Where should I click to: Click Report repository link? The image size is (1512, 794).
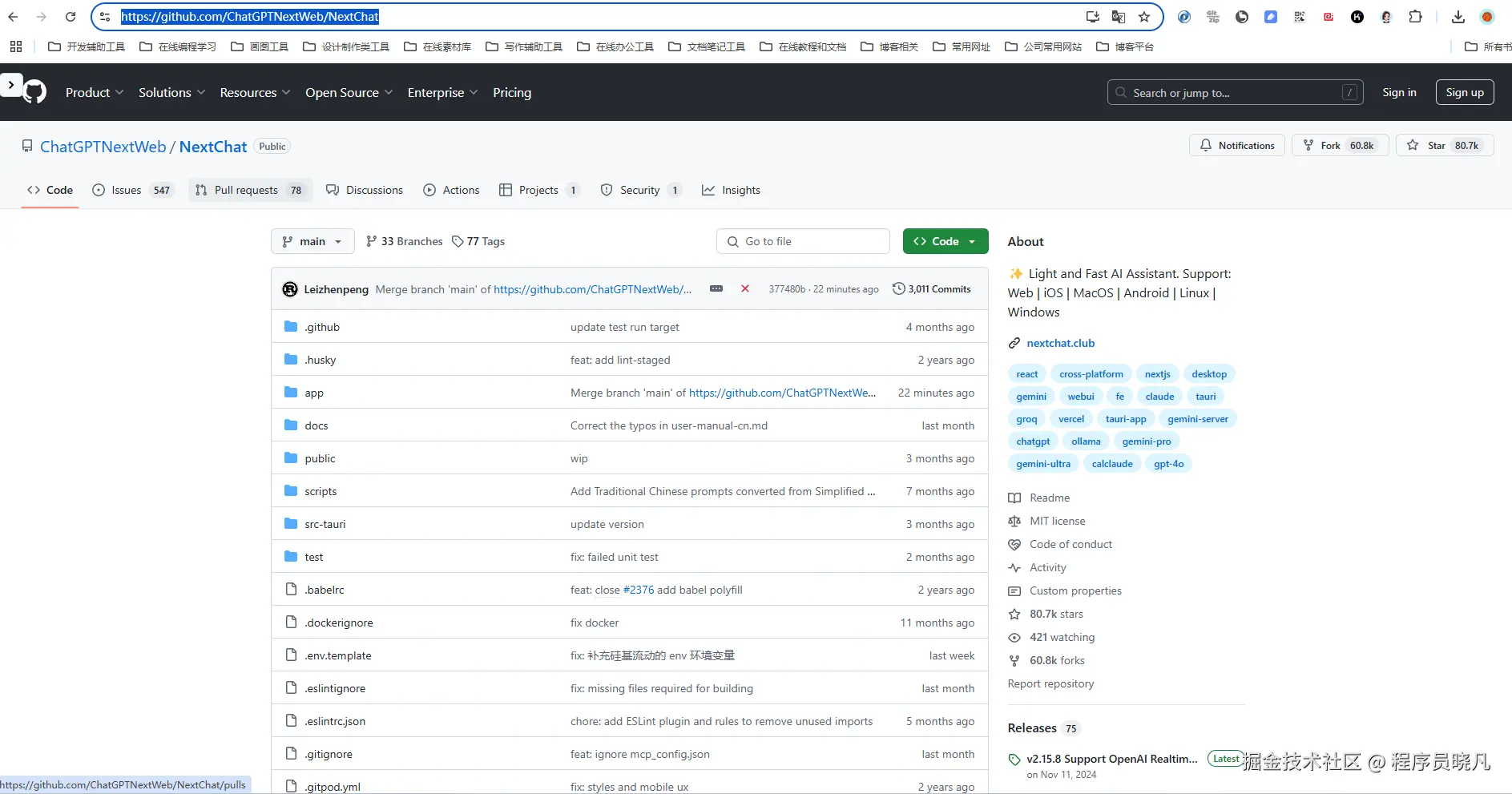[1050, 683]
